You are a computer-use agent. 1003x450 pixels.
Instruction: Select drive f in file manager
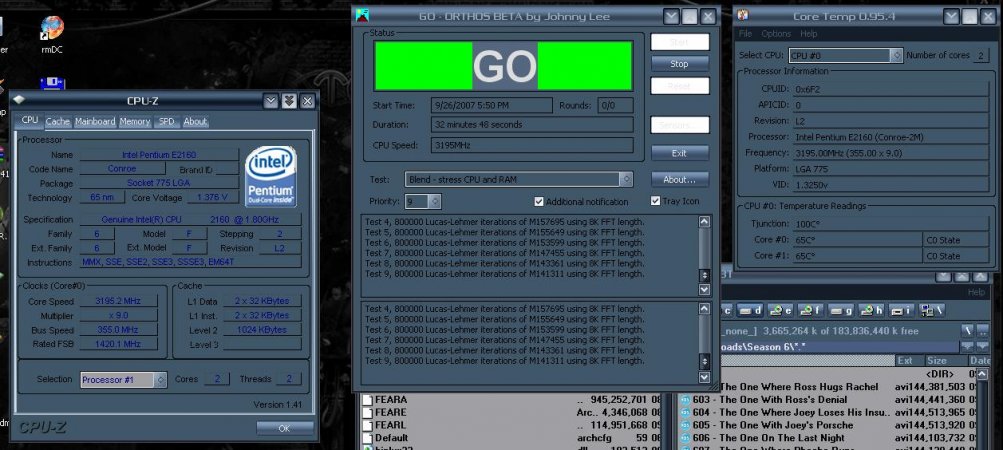pyautogui.click(x=810, y=310)
